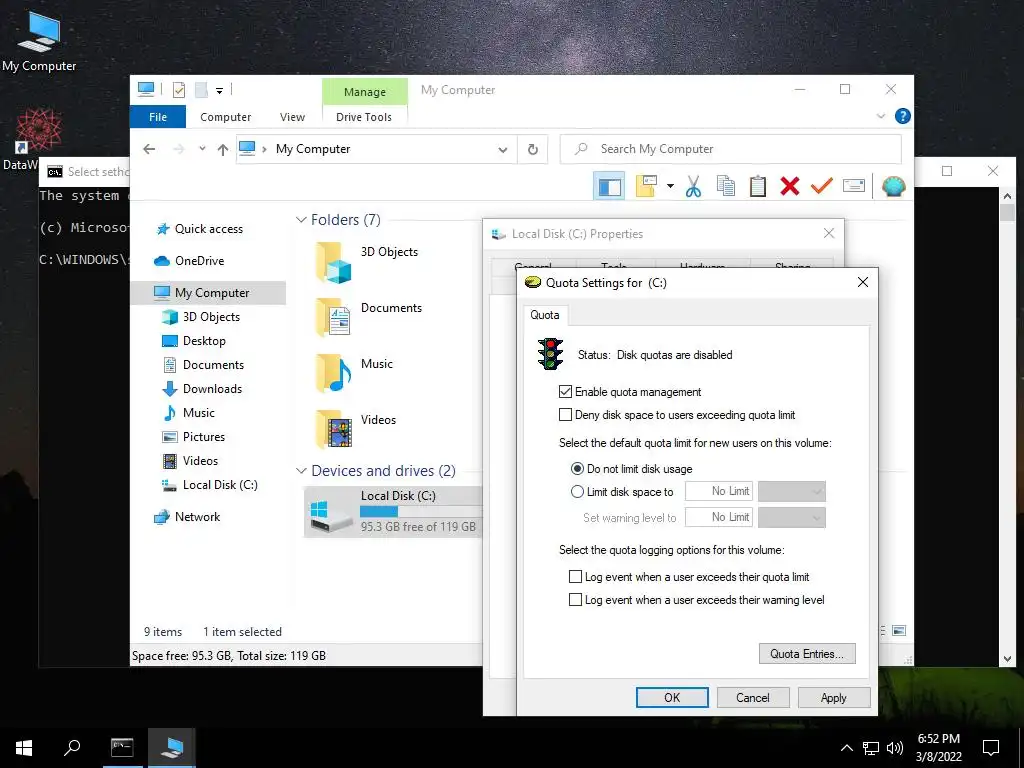Select Quick access in navigation pane

[x=208, y=229]
